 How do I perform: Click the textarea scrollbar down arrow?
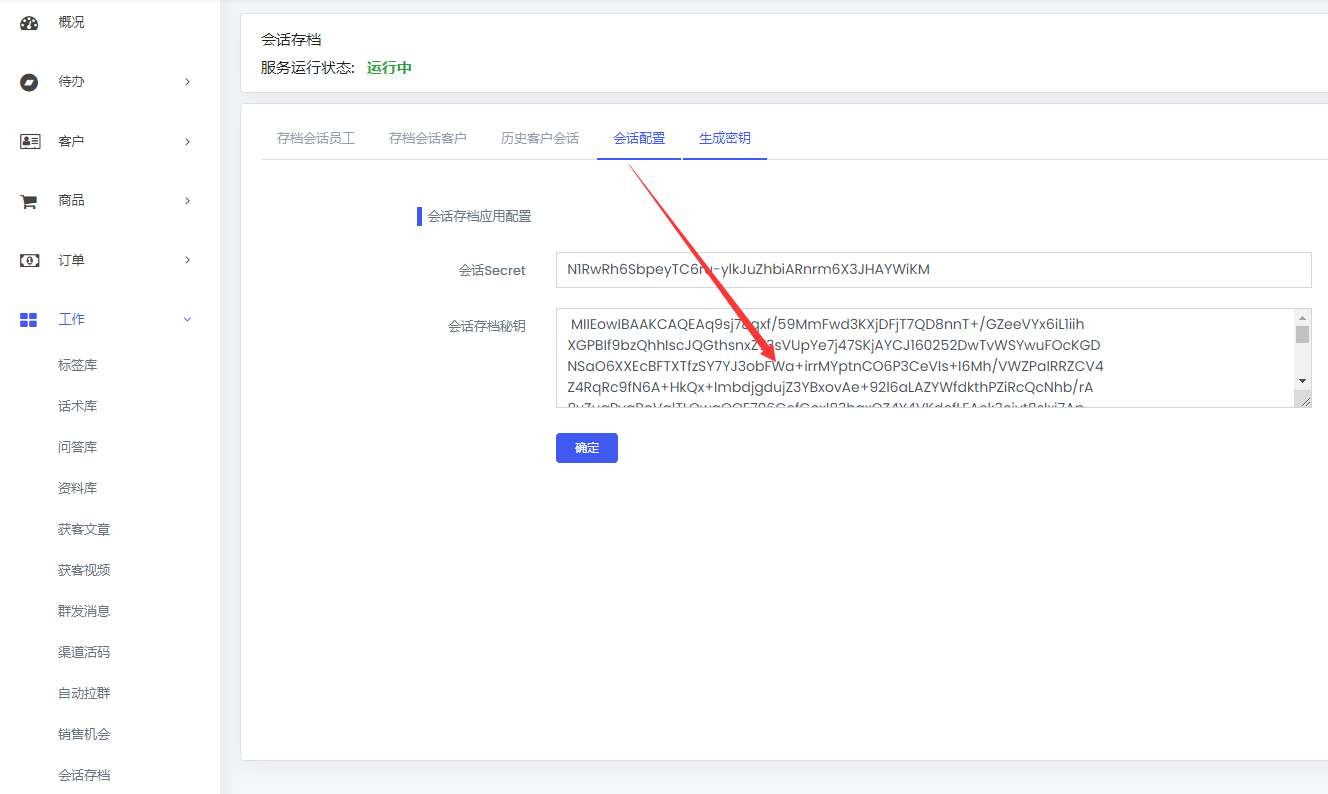coord(1302,381)
